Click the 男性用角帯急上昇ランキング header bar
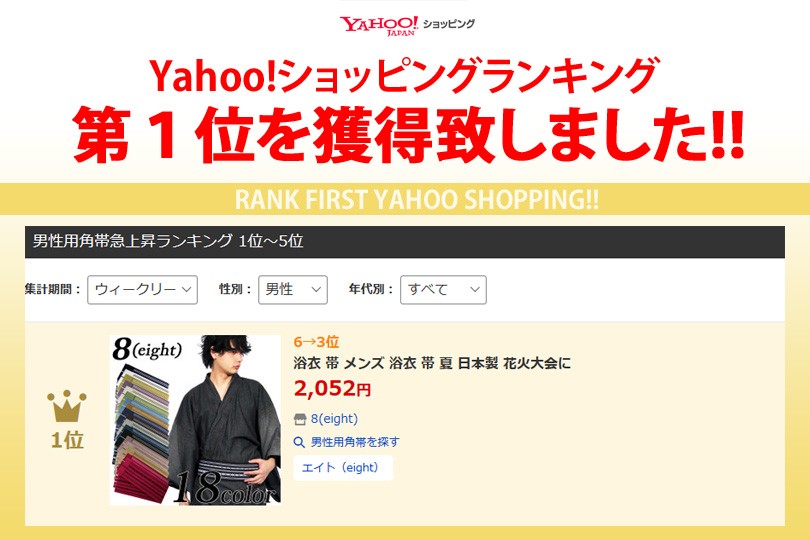The image size is (810, 540). (x=405, y=241)
